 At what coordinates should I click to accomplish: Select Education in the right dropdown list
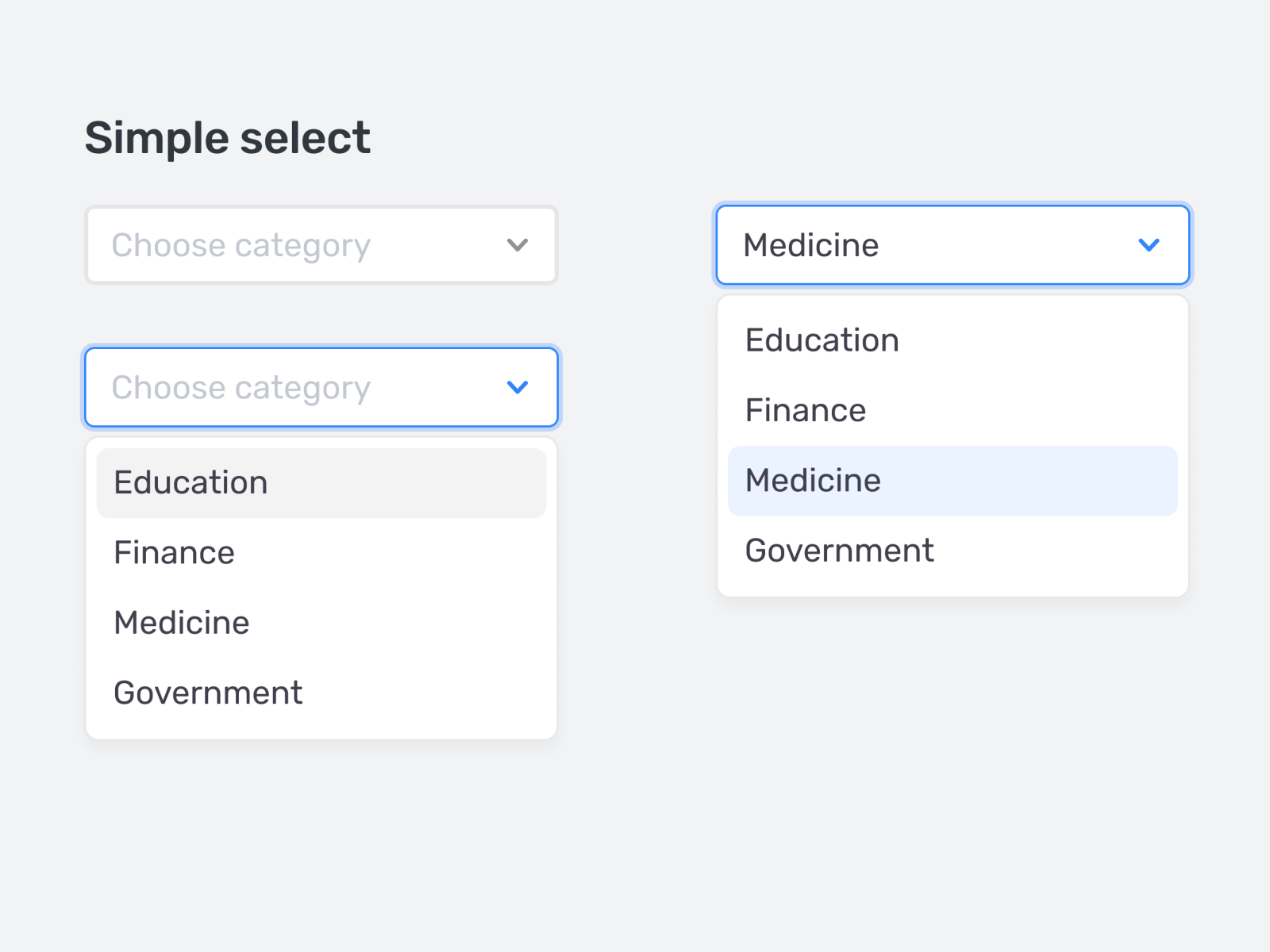point(822,340)
